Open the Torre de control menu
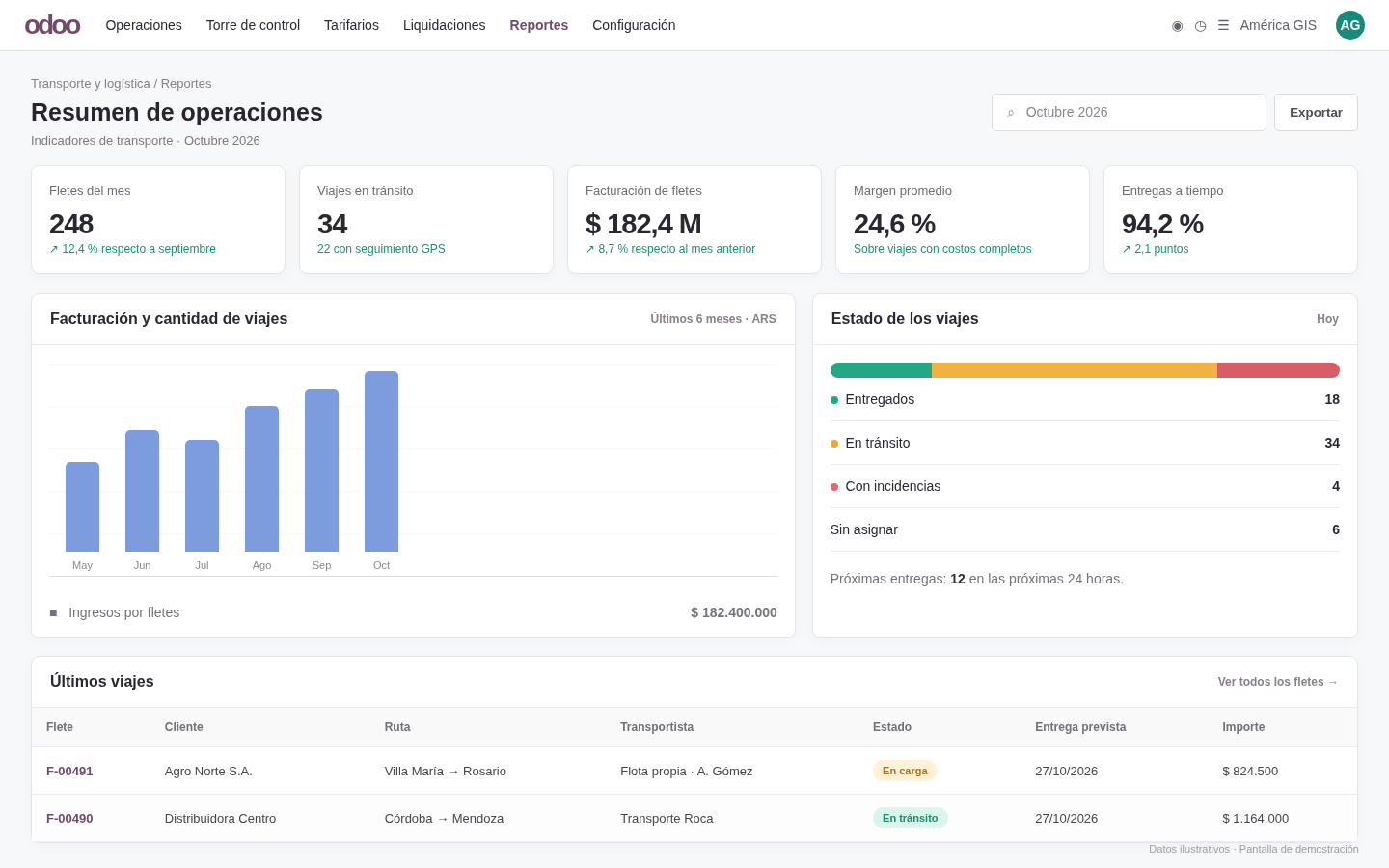Viewport: 1389px width, 868px height. point(253,25)
